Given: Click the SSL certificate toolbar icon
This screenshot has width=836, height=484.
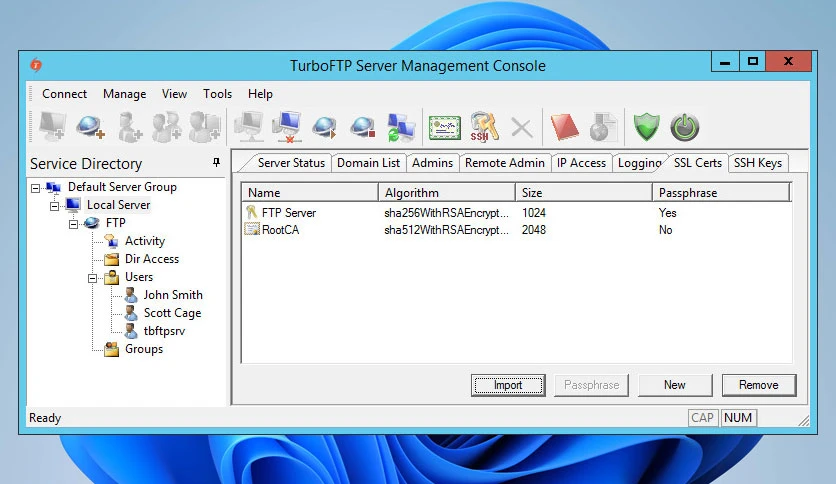Looking at the screenshot, I should point(445,127).
